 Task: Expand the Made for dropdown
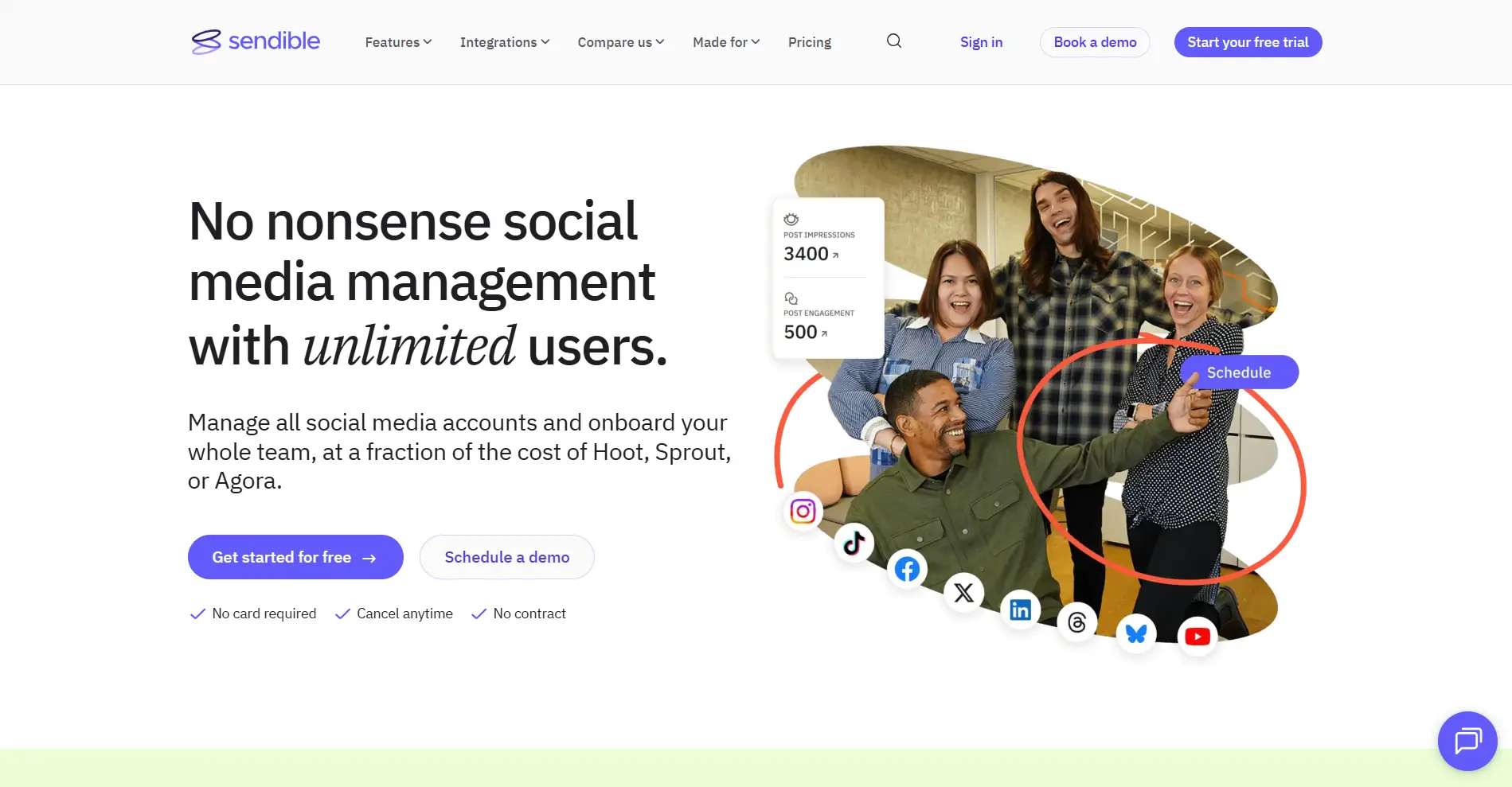726,42
